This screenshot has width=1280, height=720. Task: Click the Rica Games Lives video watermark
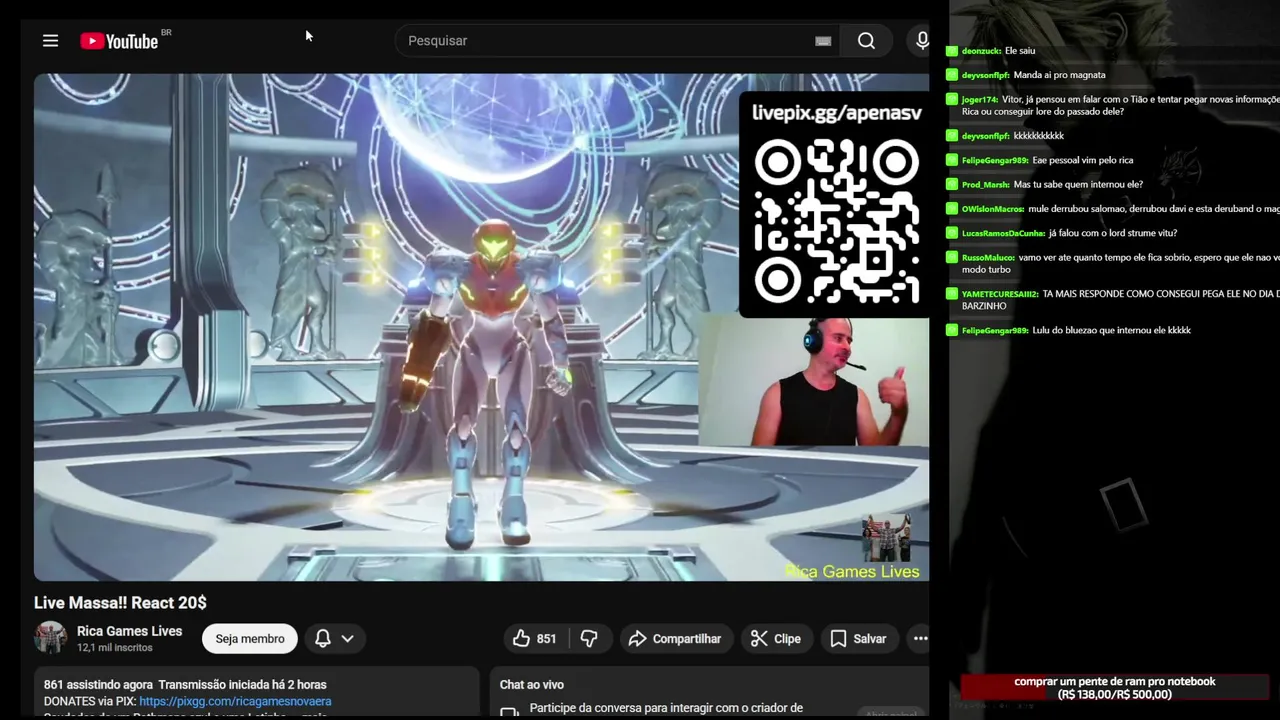click(x=852, y=572)
